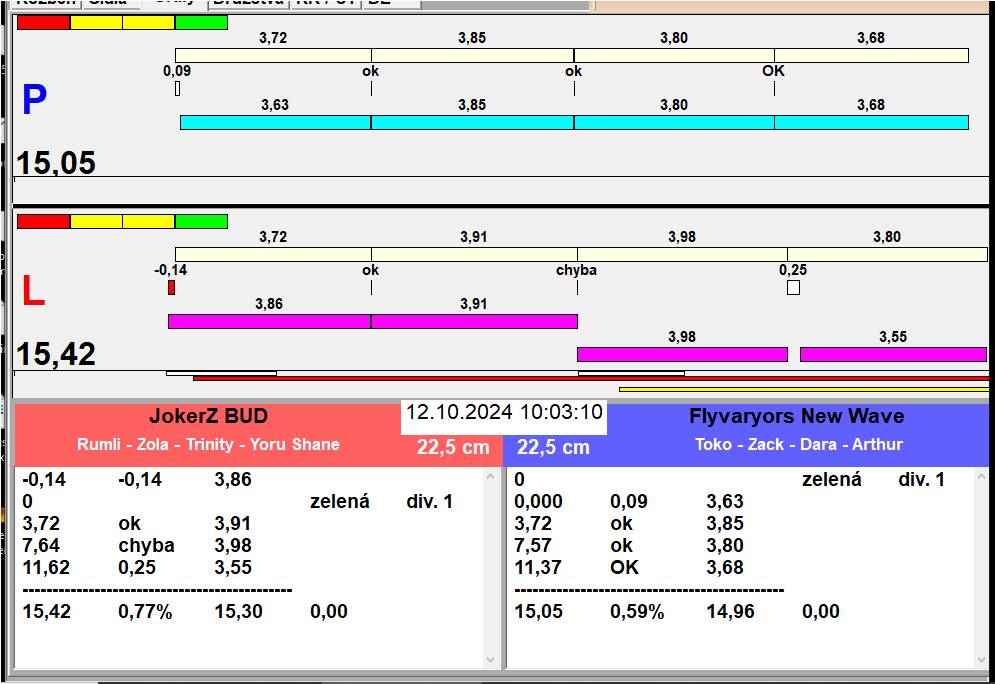
Task: Click the large 15,42 lane L total time
Action: tap(56, 354)
